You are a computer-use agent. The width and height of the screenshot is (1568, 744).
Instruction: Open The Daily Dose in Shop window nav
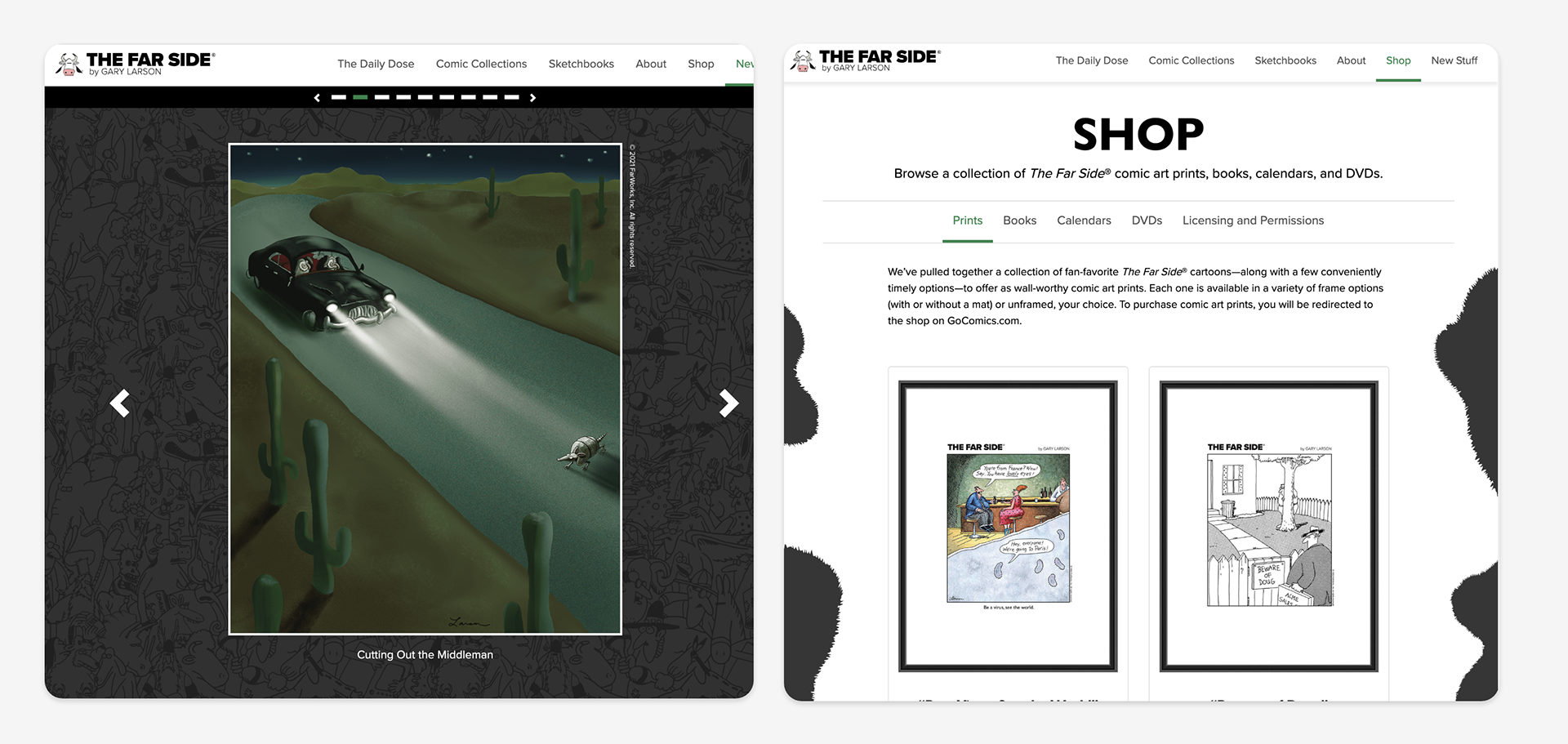(1092, 60)
